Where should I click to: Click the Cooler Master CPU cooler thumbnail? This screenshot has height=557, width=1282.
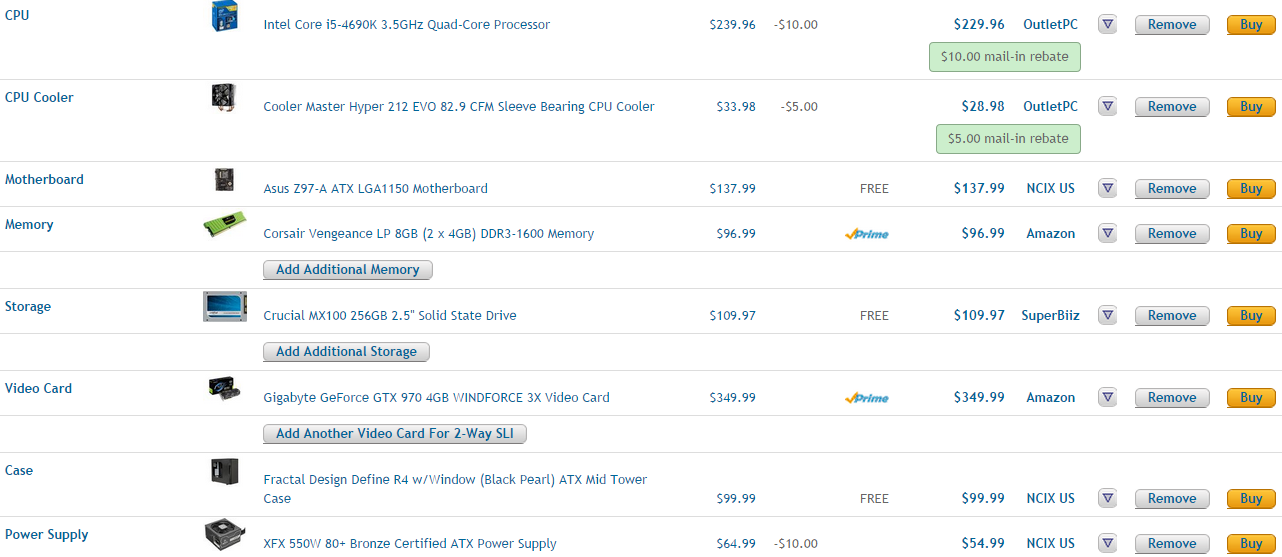click(x=224, y=98)
